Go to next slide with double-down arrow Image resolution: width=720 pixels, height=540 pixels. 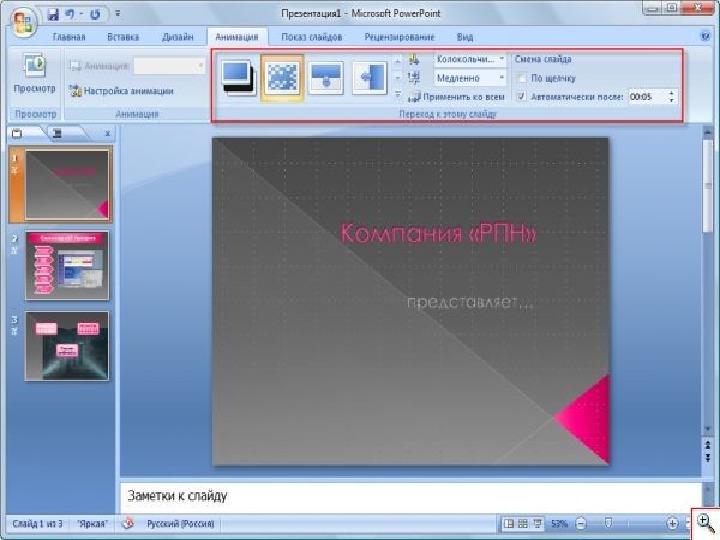coord(708,458)
